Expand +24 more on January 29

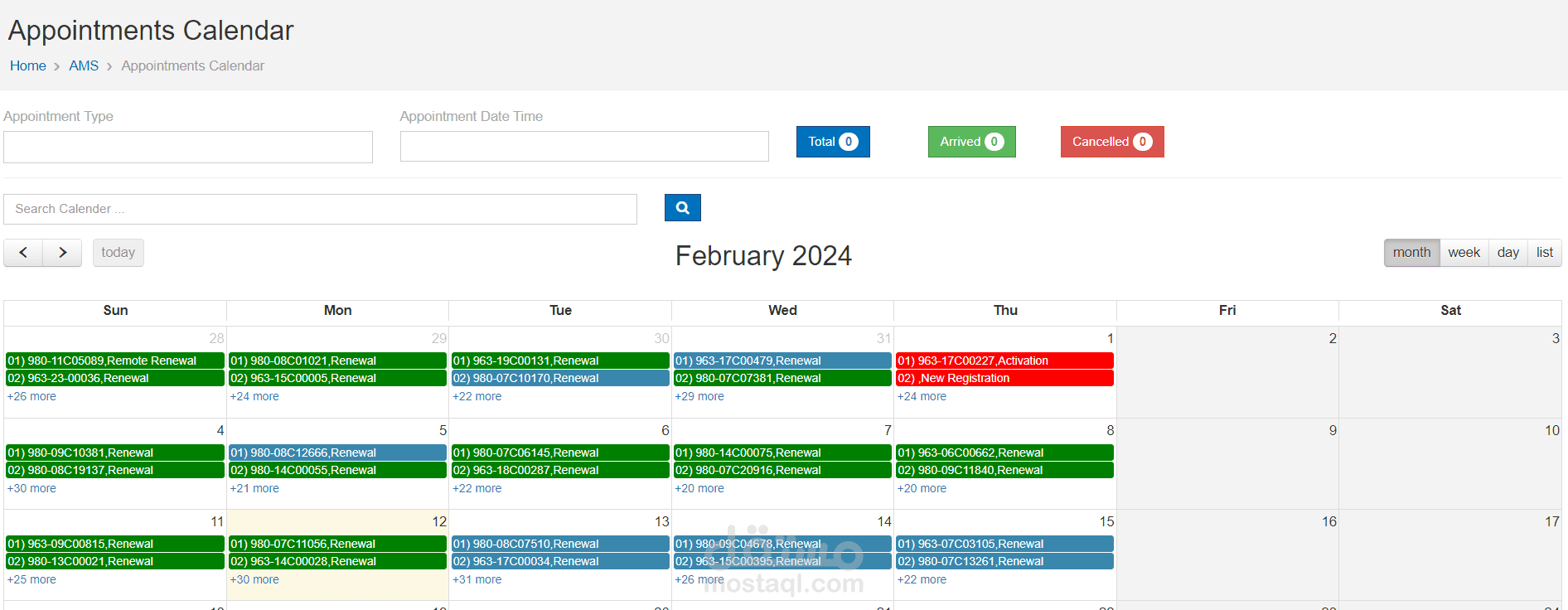[x=254, y=396]
